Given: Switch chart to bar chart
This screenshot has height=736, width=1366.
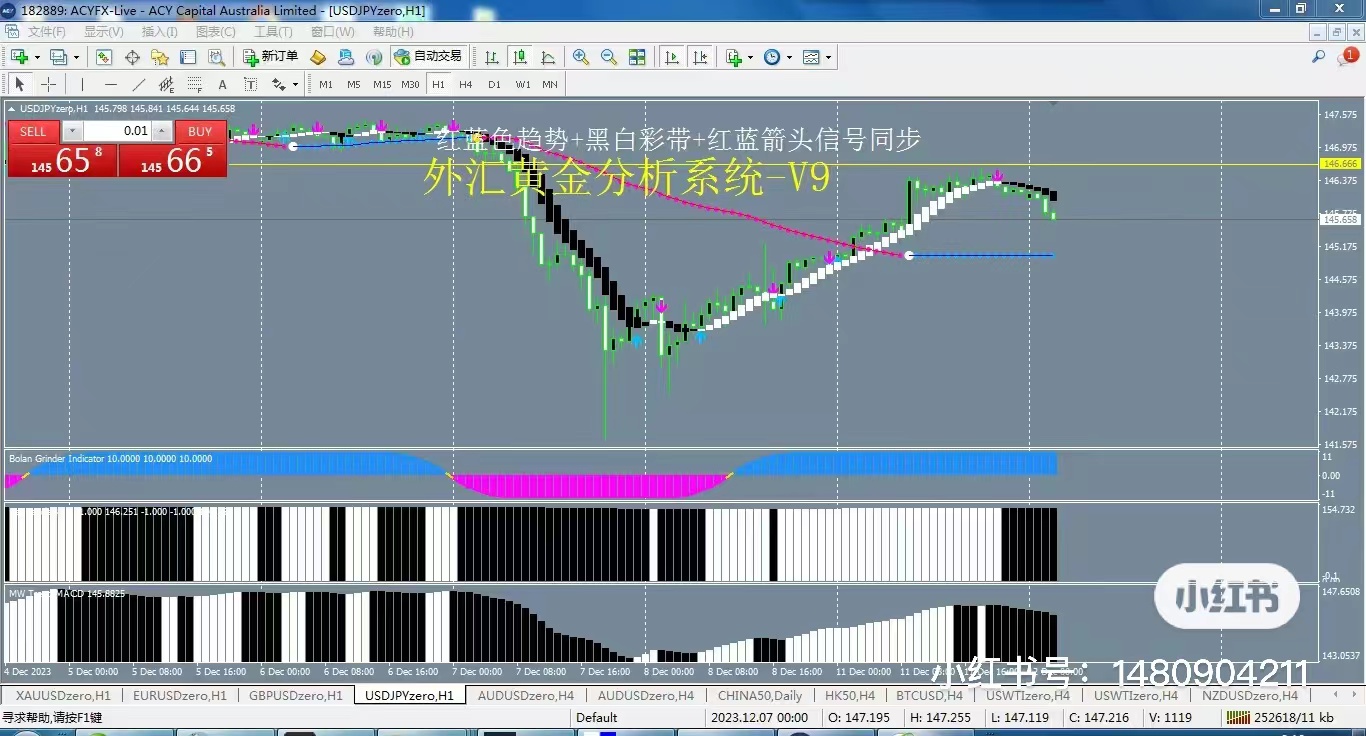Looking at the screenshot, I should tap(492, 57).
